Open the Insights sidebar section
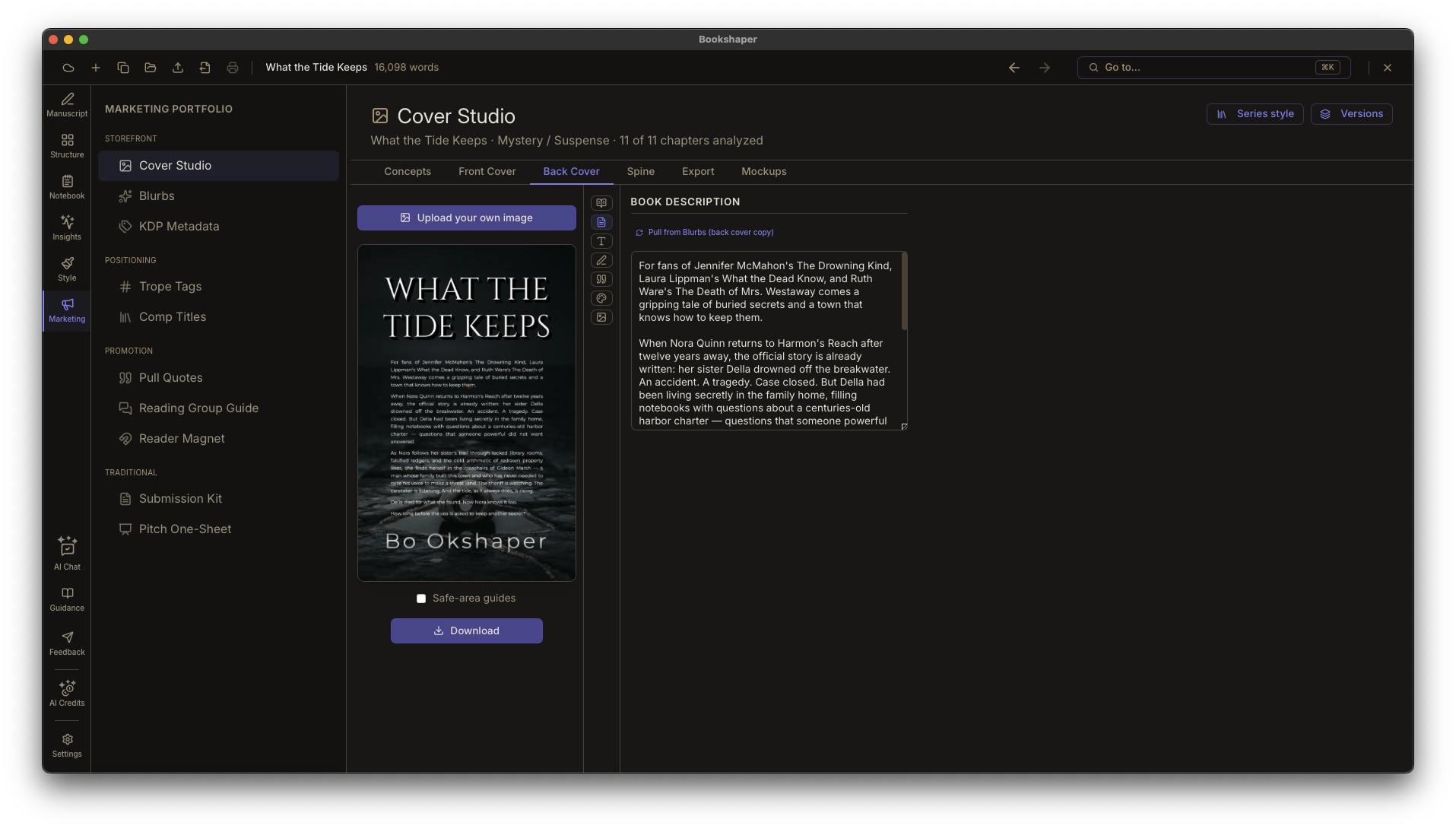This screenshot has height=829, width=1456. point(67,227)
